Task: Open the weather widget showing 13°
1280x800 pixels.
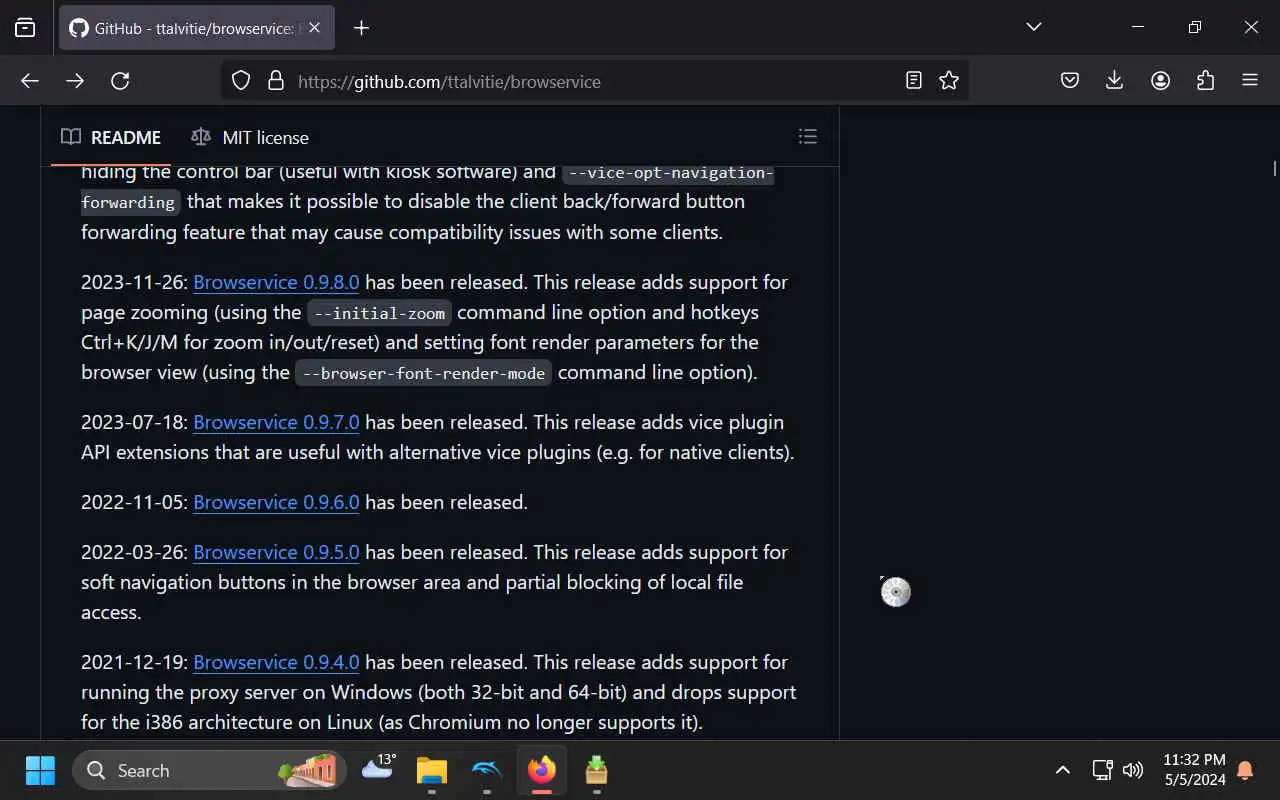Action: (378, 770)
